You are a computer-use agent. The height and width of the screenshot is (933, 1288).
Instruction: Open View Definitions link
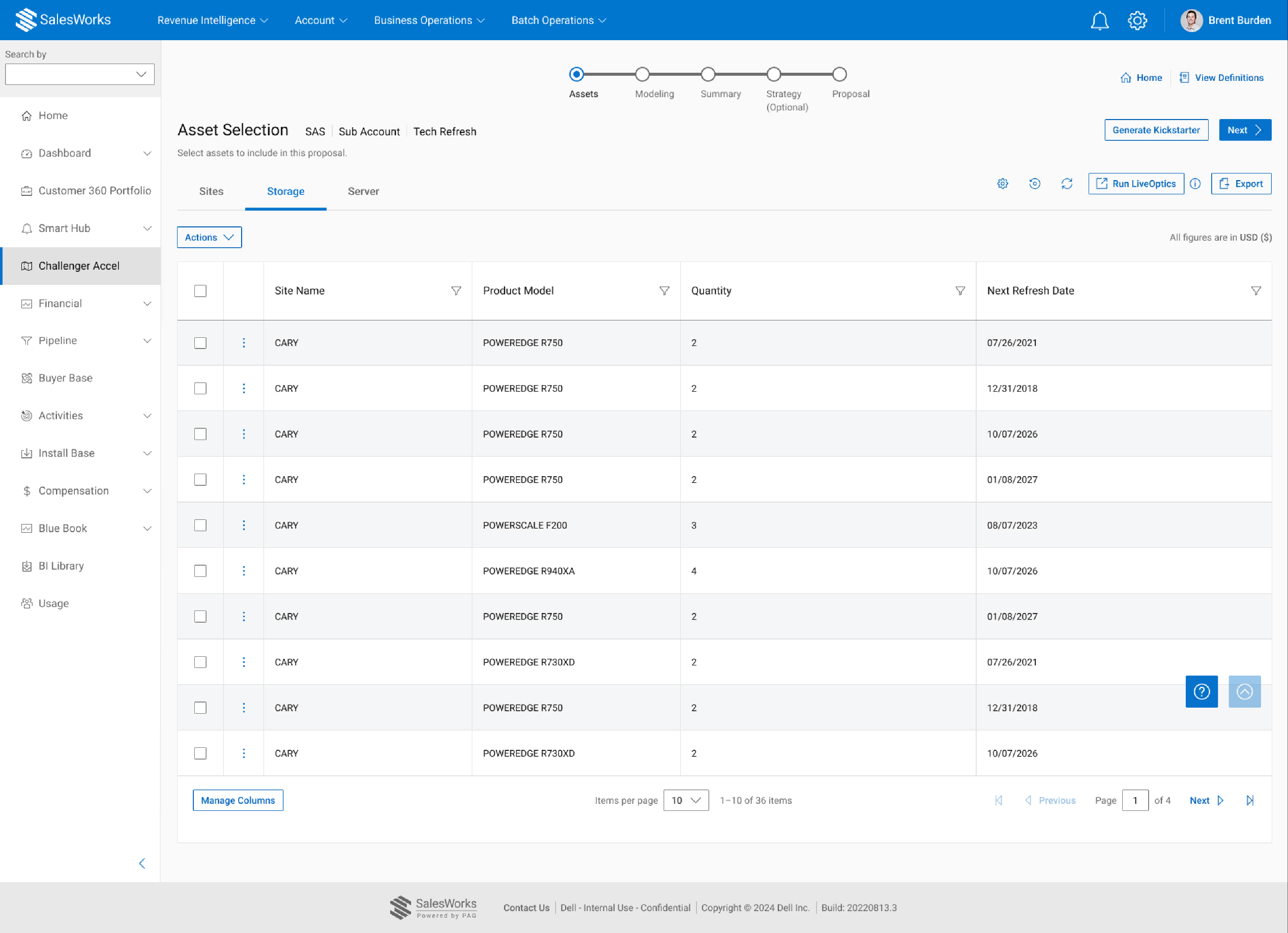pyautogui.click(x=1221, y=78)
